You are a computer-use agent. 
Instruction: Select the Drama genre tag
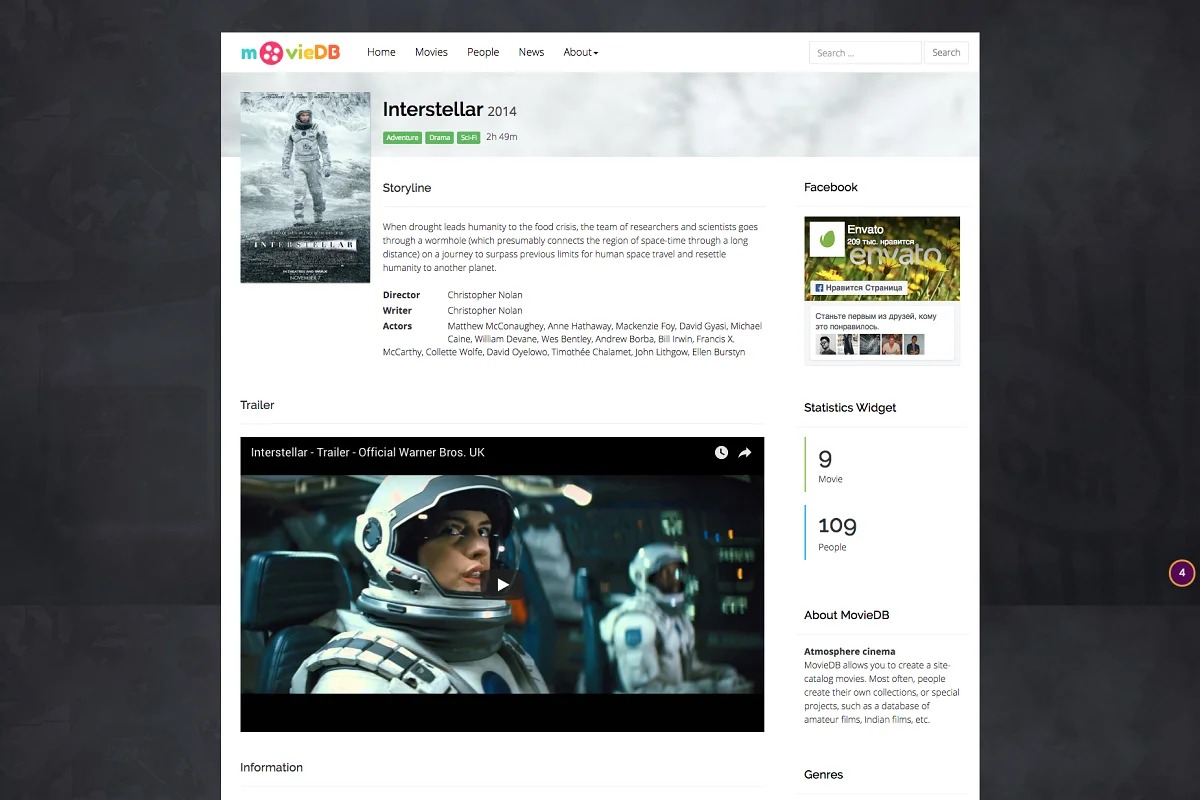coord(439,138)
